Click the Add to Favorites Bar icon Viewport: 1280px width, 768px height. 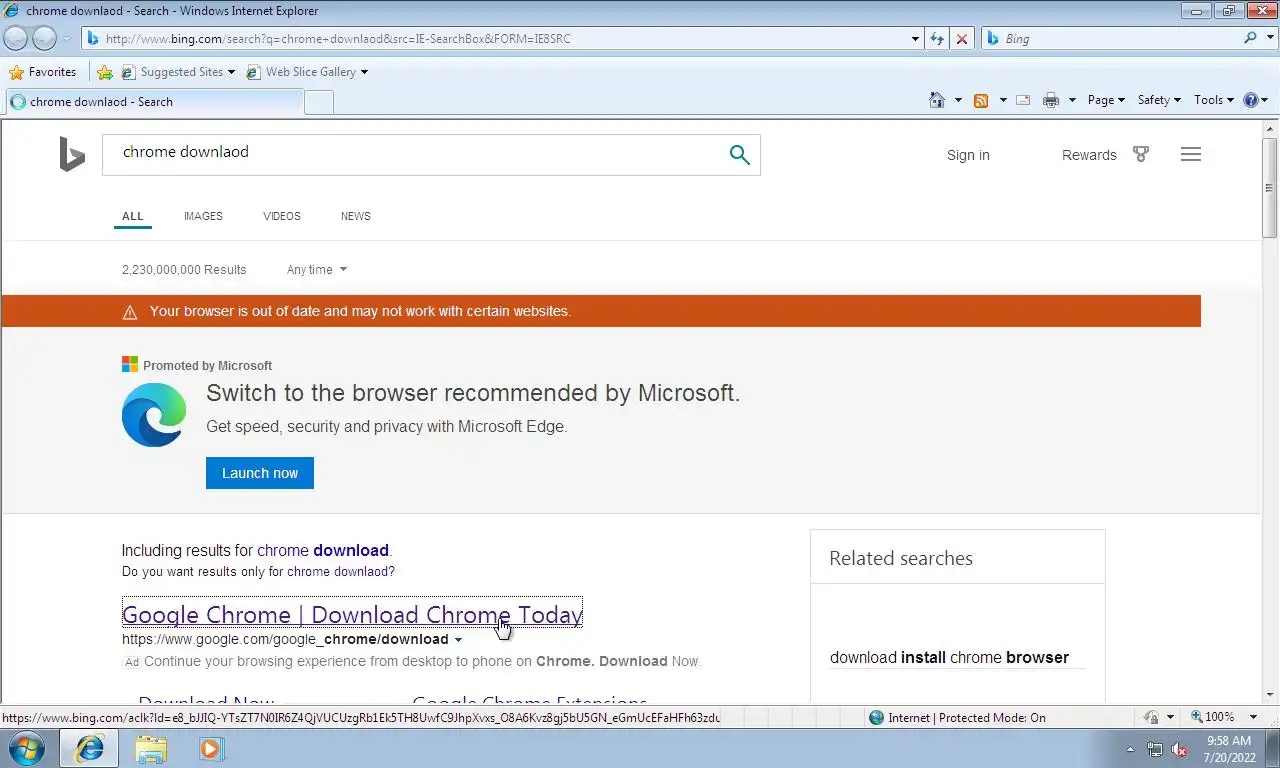pos(104,72)
